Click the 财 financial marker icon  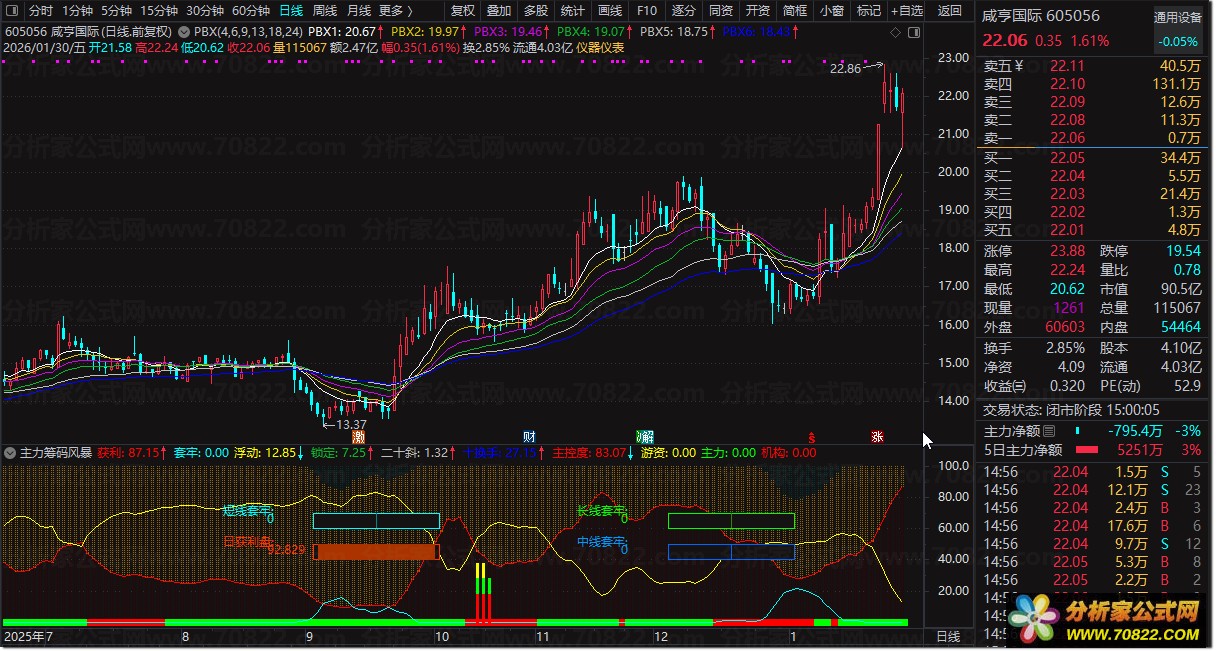529,437
